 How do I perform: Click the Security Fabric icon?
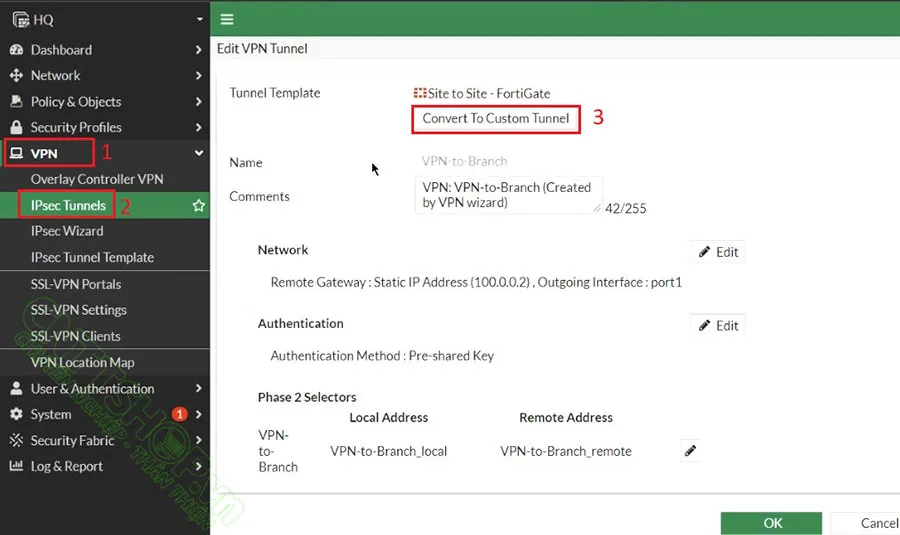coord(17,440)
